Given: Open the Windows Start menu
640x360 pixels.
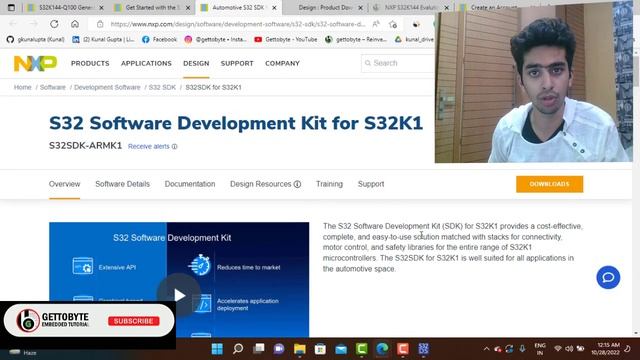Looking at the screenshot, I should pyautogui.click(x=217, y=349).
